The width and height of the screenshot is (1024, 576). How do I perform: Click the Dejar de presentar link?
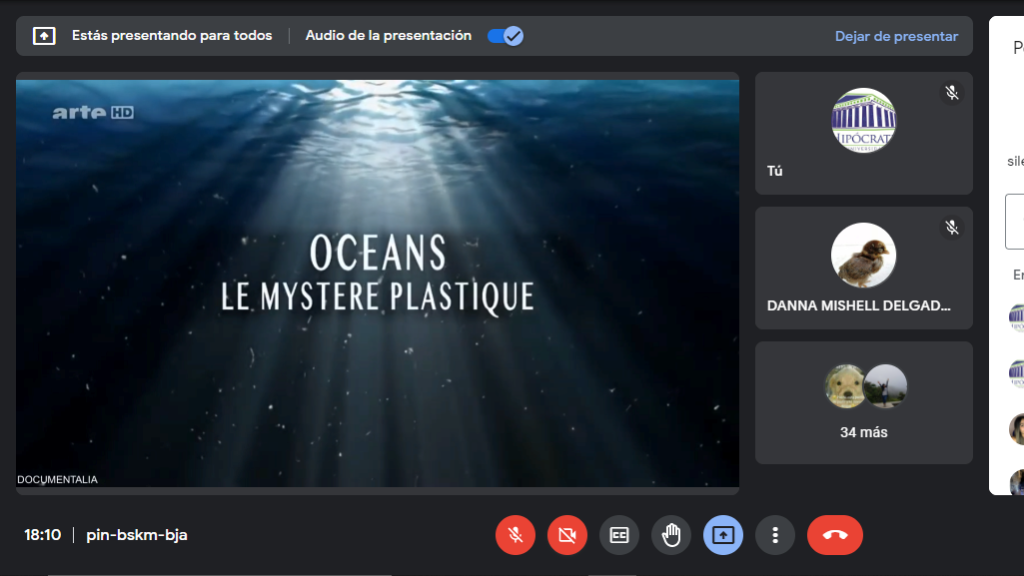coord(896,36)
